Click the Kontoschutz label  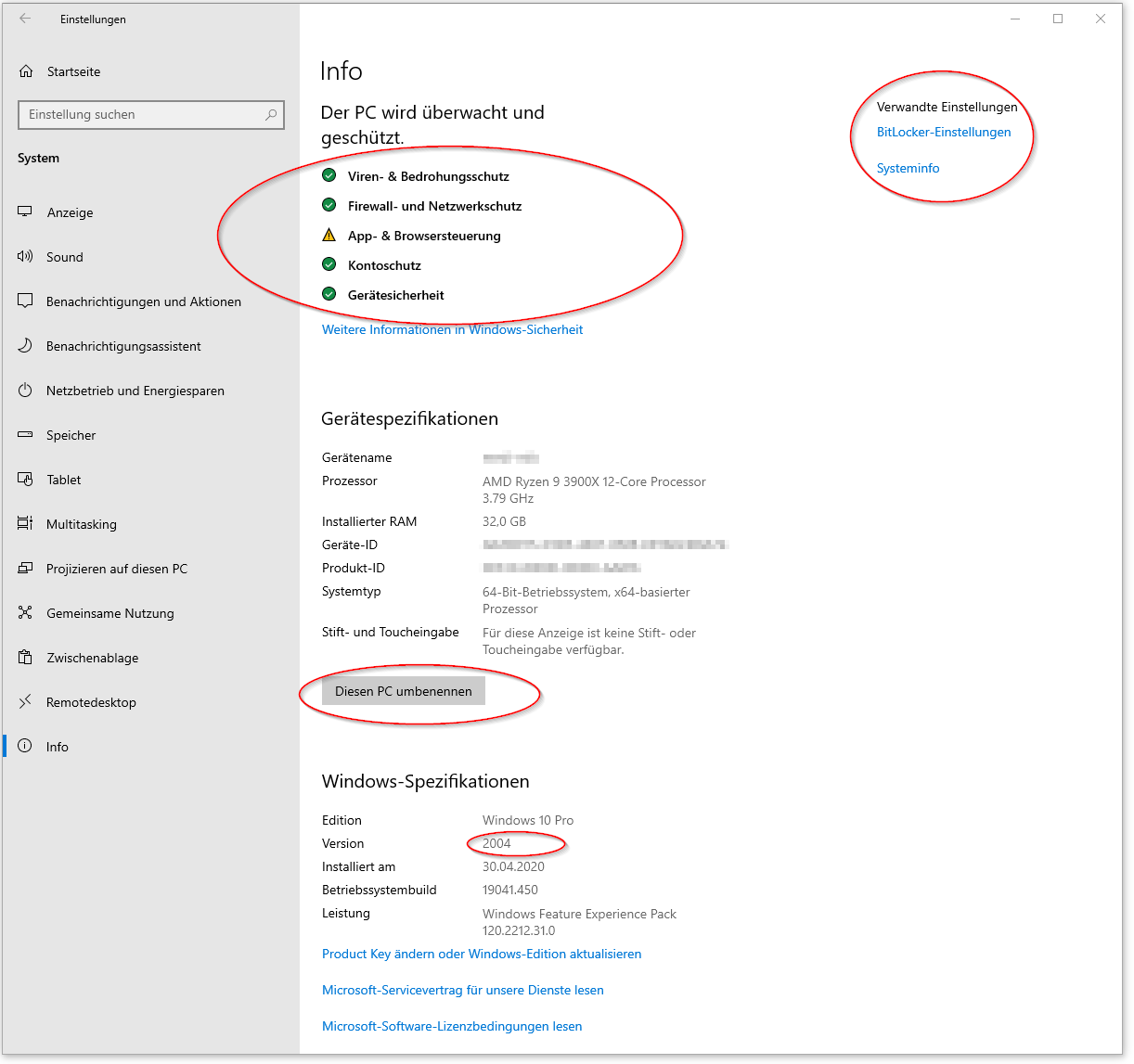tap(384, 265)
